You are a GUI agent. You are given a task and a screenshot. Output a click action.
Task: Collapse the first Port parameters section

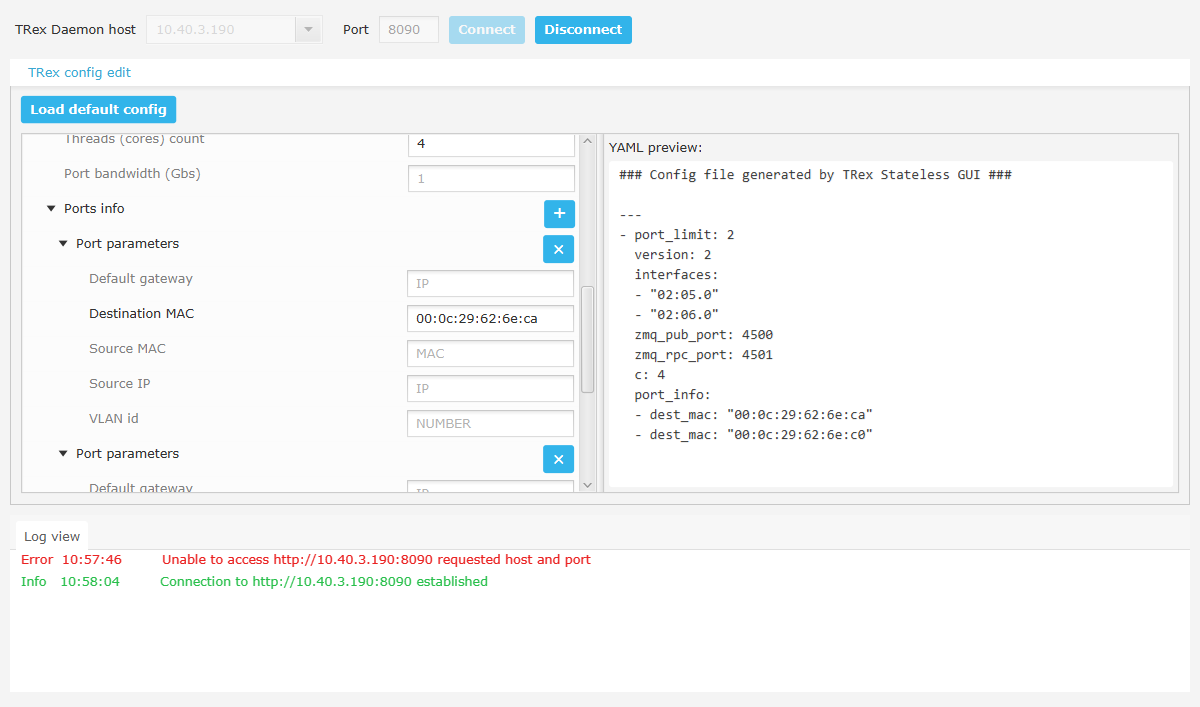[x=63, y=243]
